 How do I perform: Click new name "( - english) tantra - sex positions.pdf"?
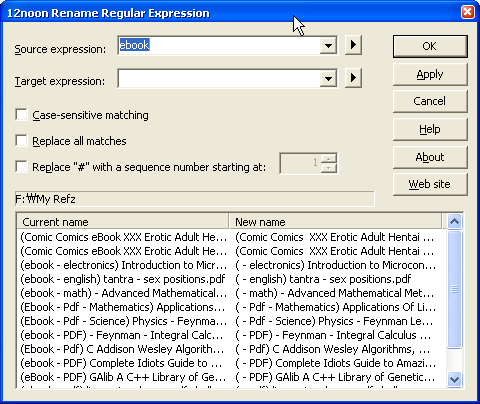(323, 279)
